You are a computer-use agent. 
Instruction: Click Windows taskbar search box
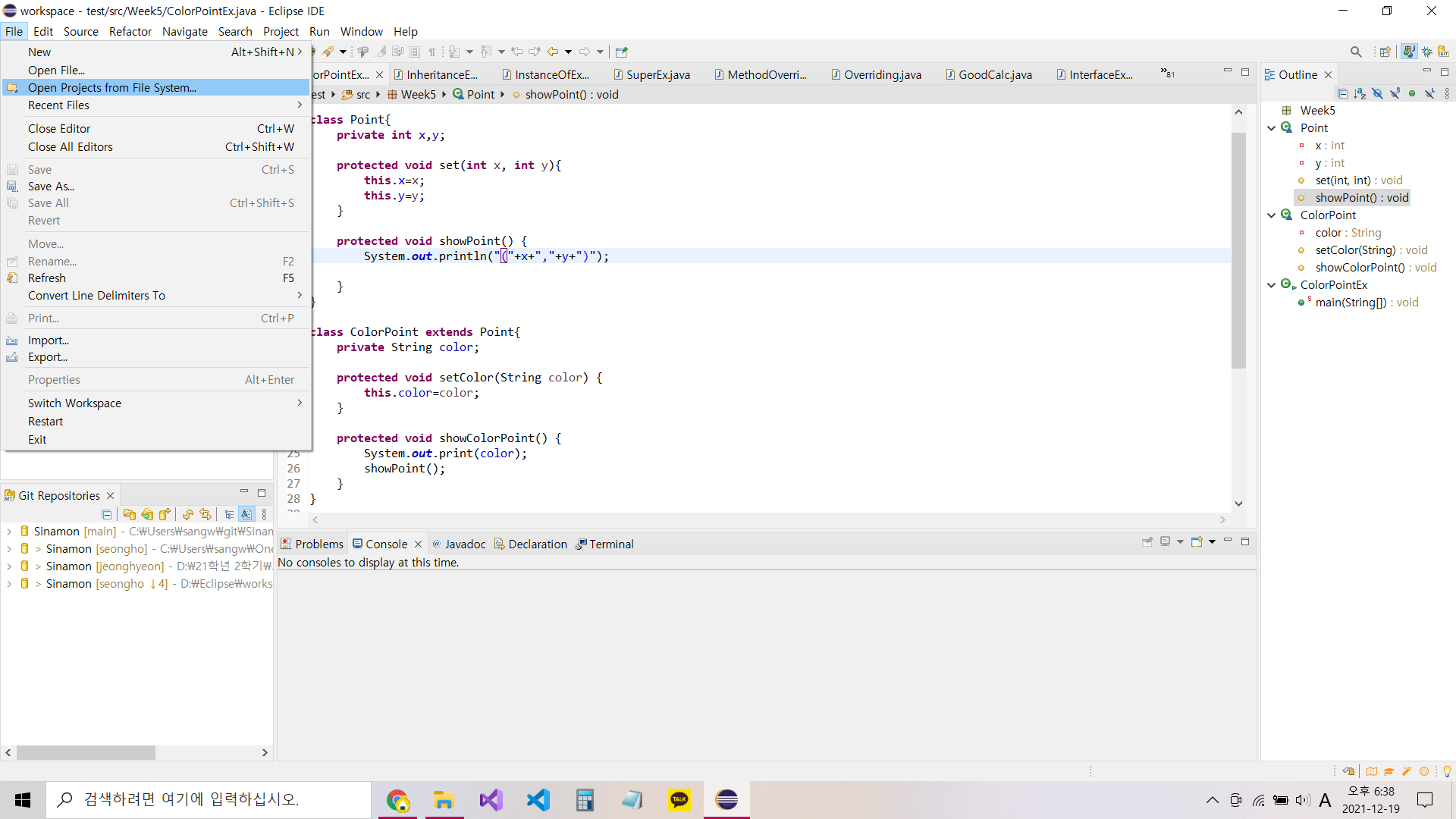pyautogui.click(x=209, y=799)
